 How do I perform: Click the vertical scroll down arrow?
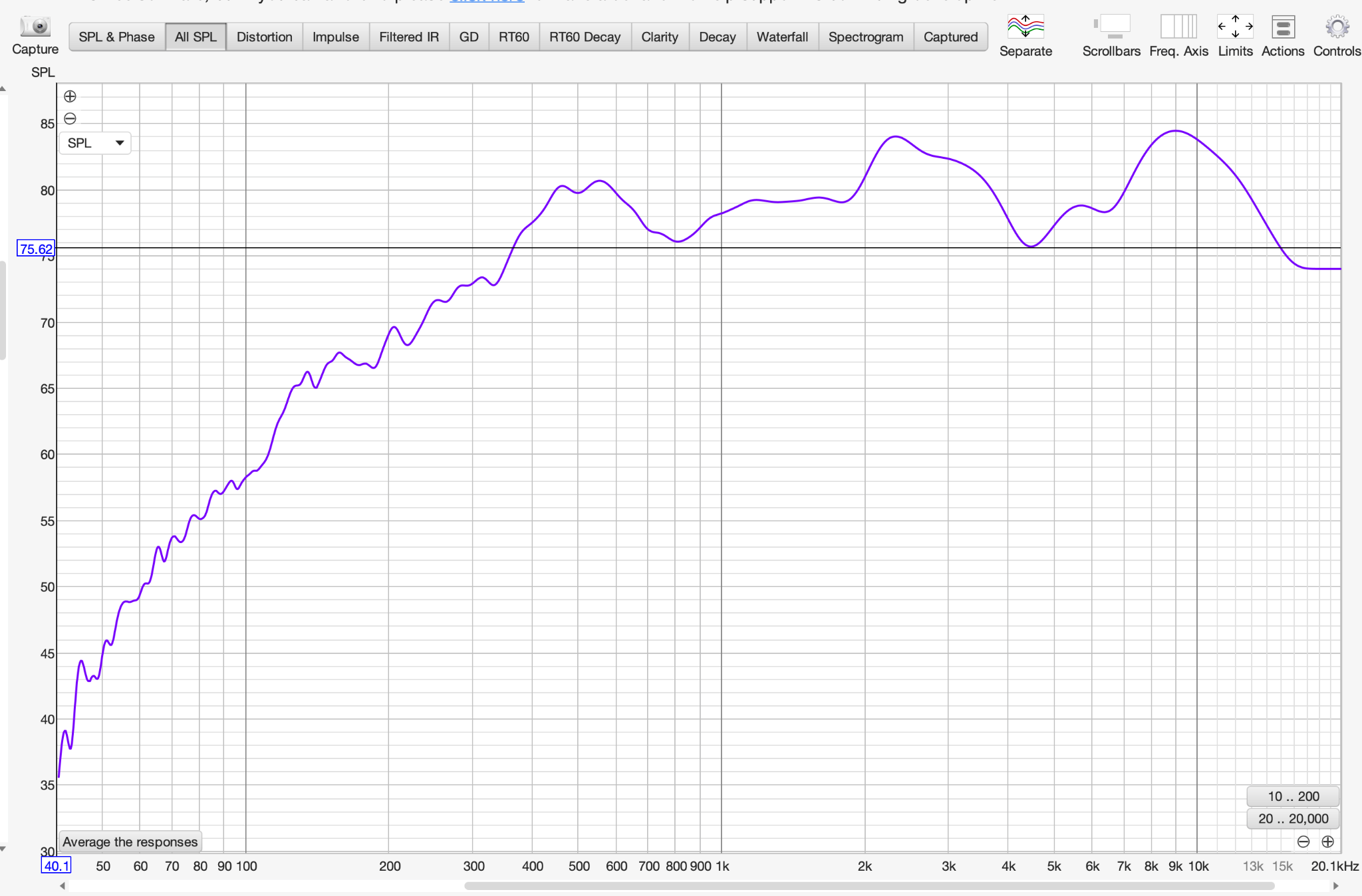[x=3, y=849]
